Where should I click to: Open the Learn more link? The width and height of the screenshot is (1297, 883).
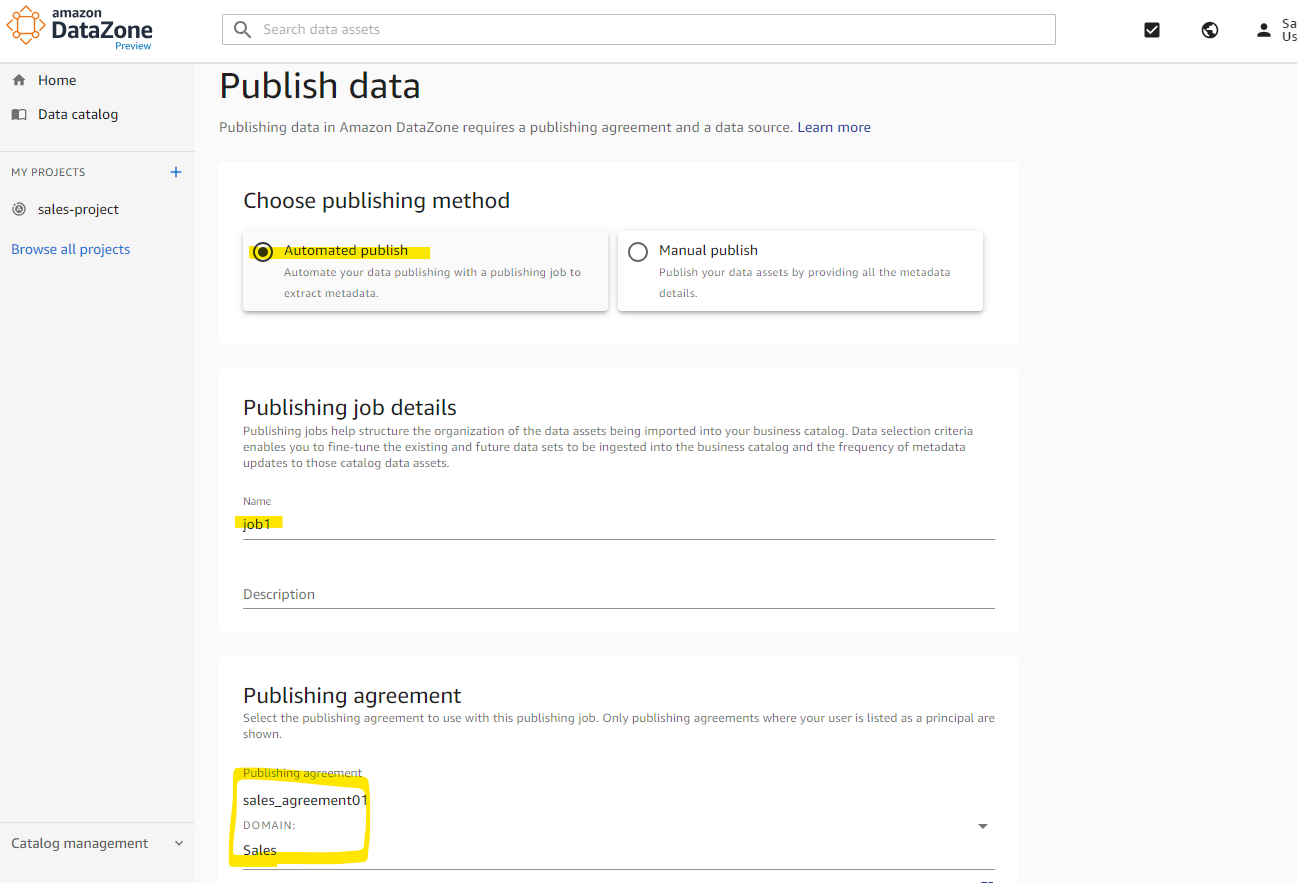pyautogui.click(x=834, y=127)
